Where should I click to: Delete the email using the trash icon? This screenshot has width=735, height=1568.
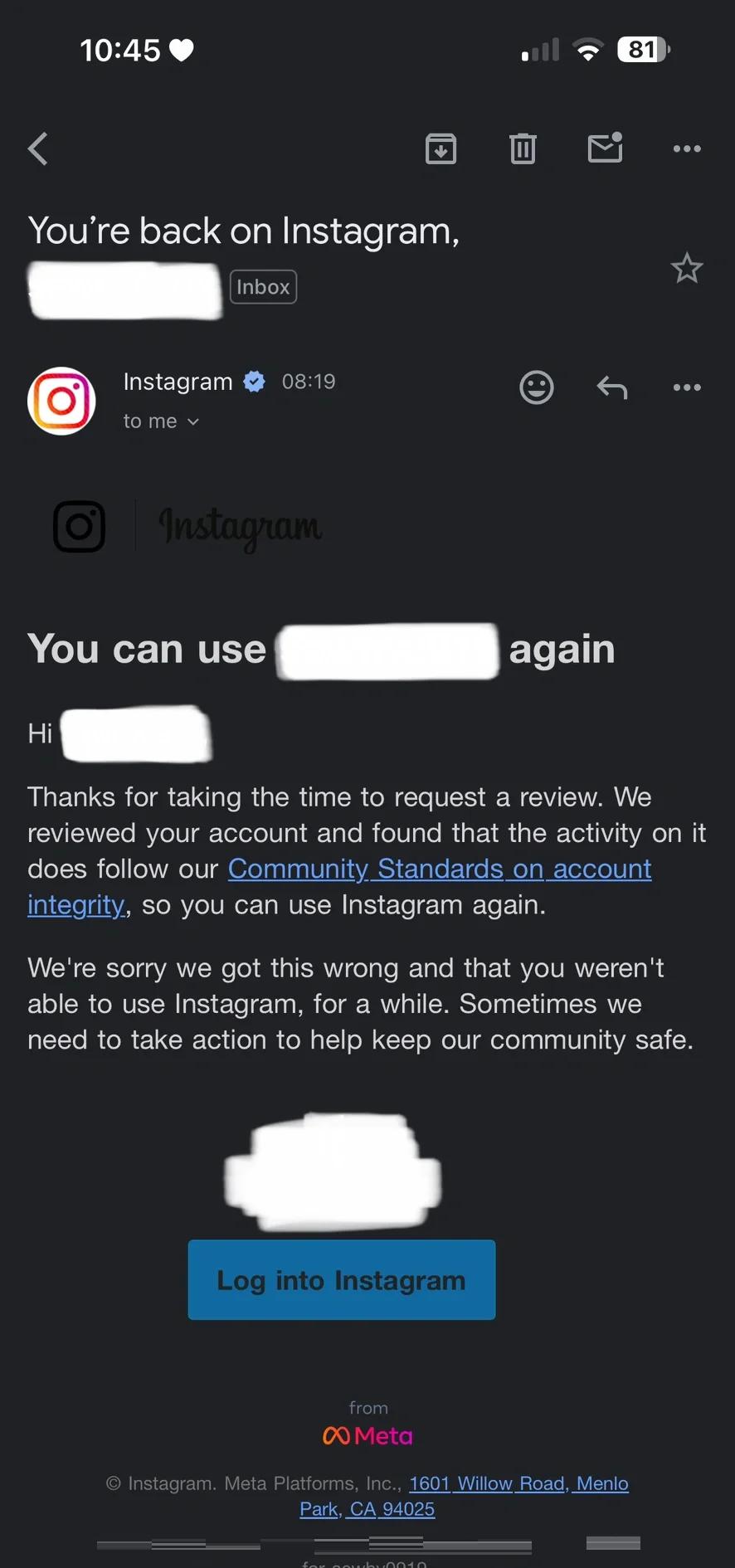click(x=523, y=149)
